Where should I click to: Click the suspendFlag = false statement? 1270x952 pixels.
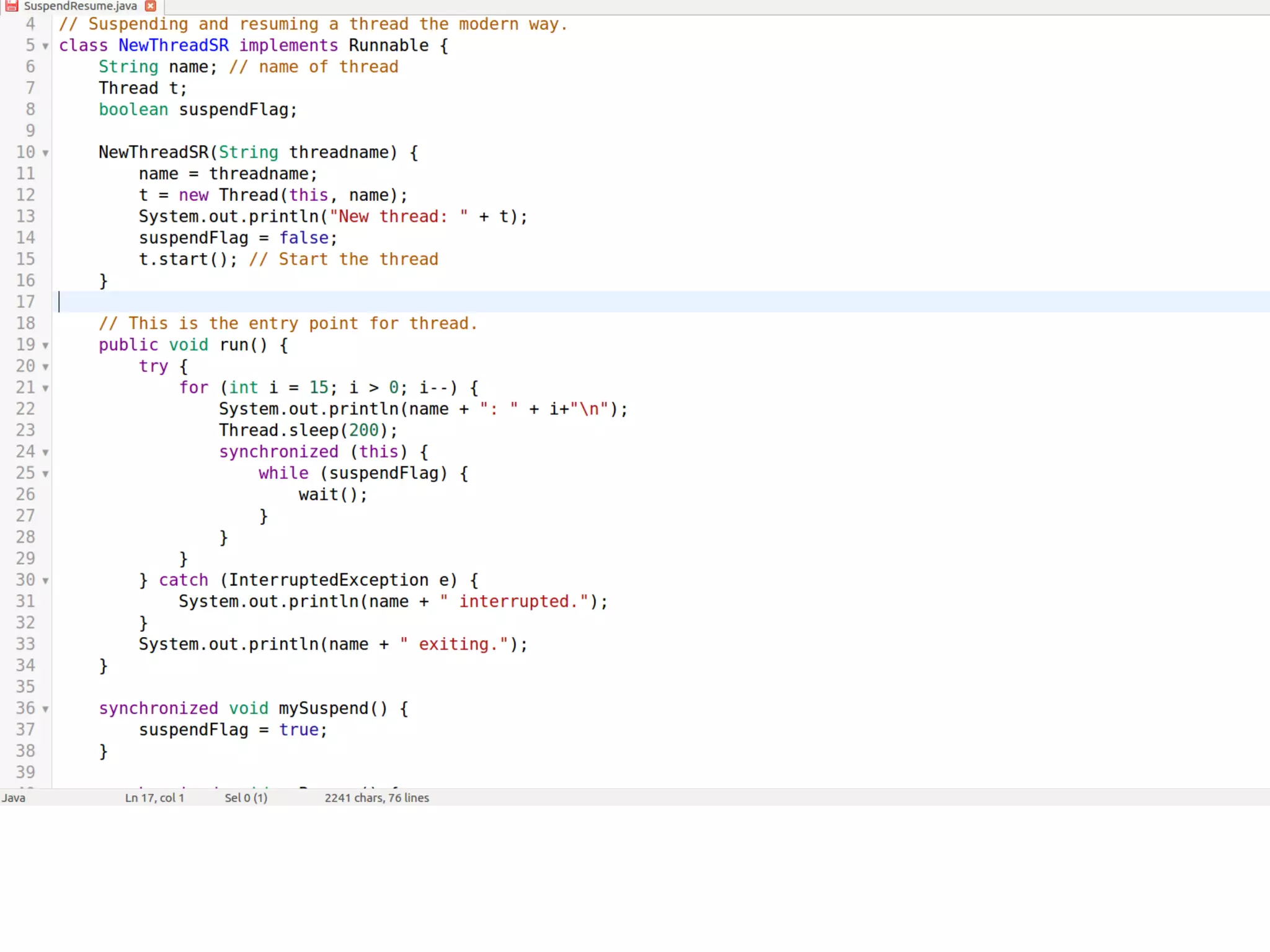238,238
